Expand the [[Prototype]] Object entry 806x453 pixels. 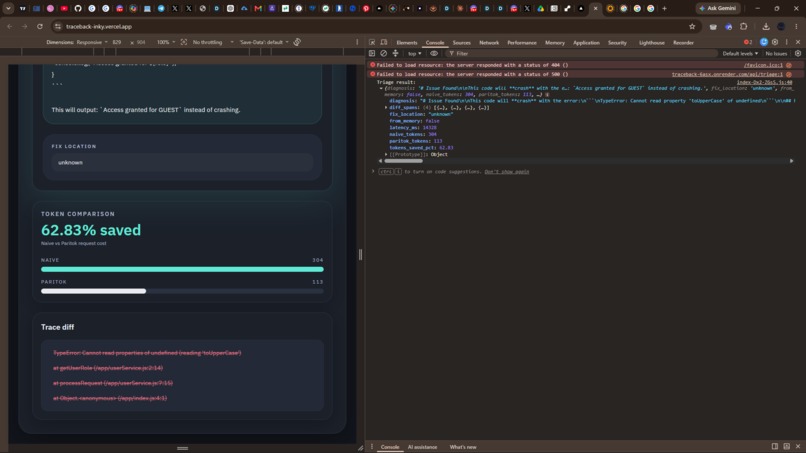coord(386,154)
